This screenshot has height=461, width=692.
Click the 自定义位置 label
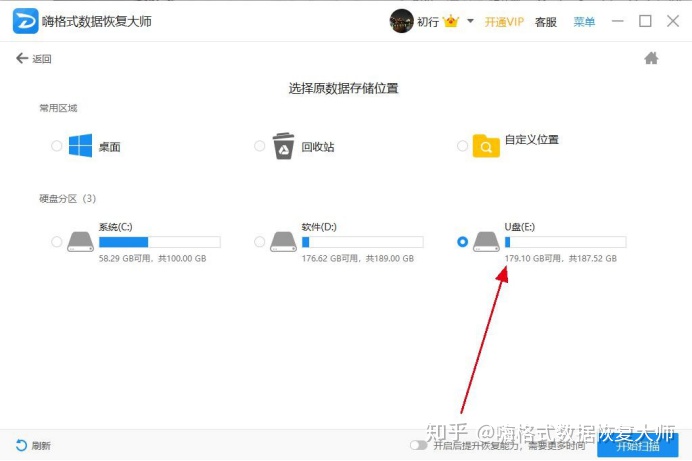click(532, 140)
